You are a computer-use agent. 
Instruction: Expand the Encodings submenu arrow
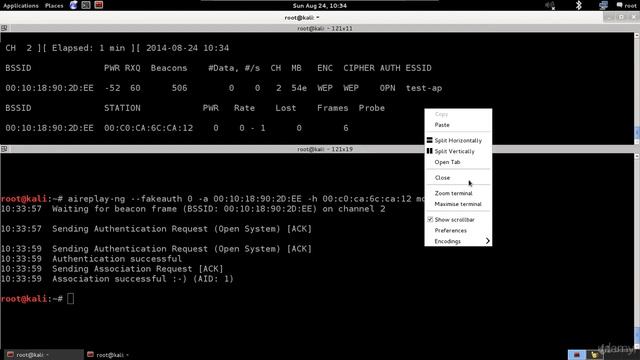point(487,241)
